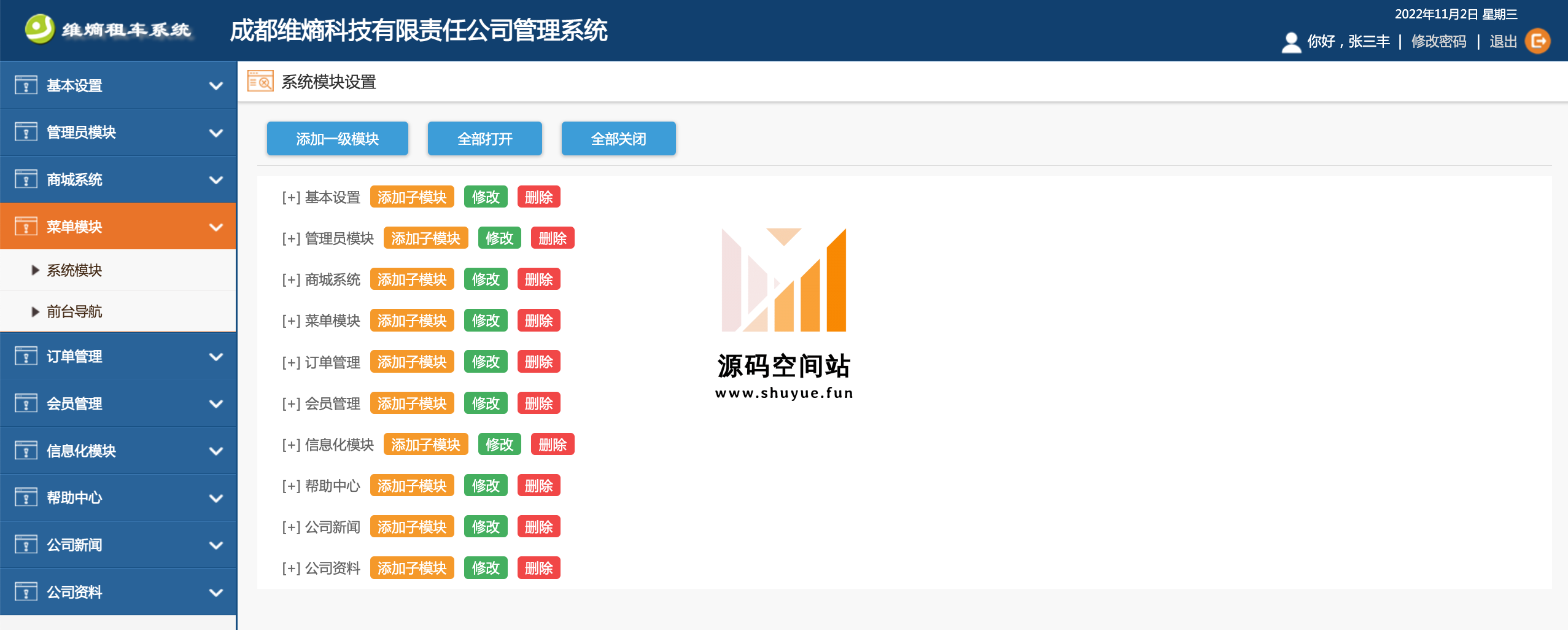Click the 信息化模块 sidebar window icon
1568x630 pixels.
26,451
